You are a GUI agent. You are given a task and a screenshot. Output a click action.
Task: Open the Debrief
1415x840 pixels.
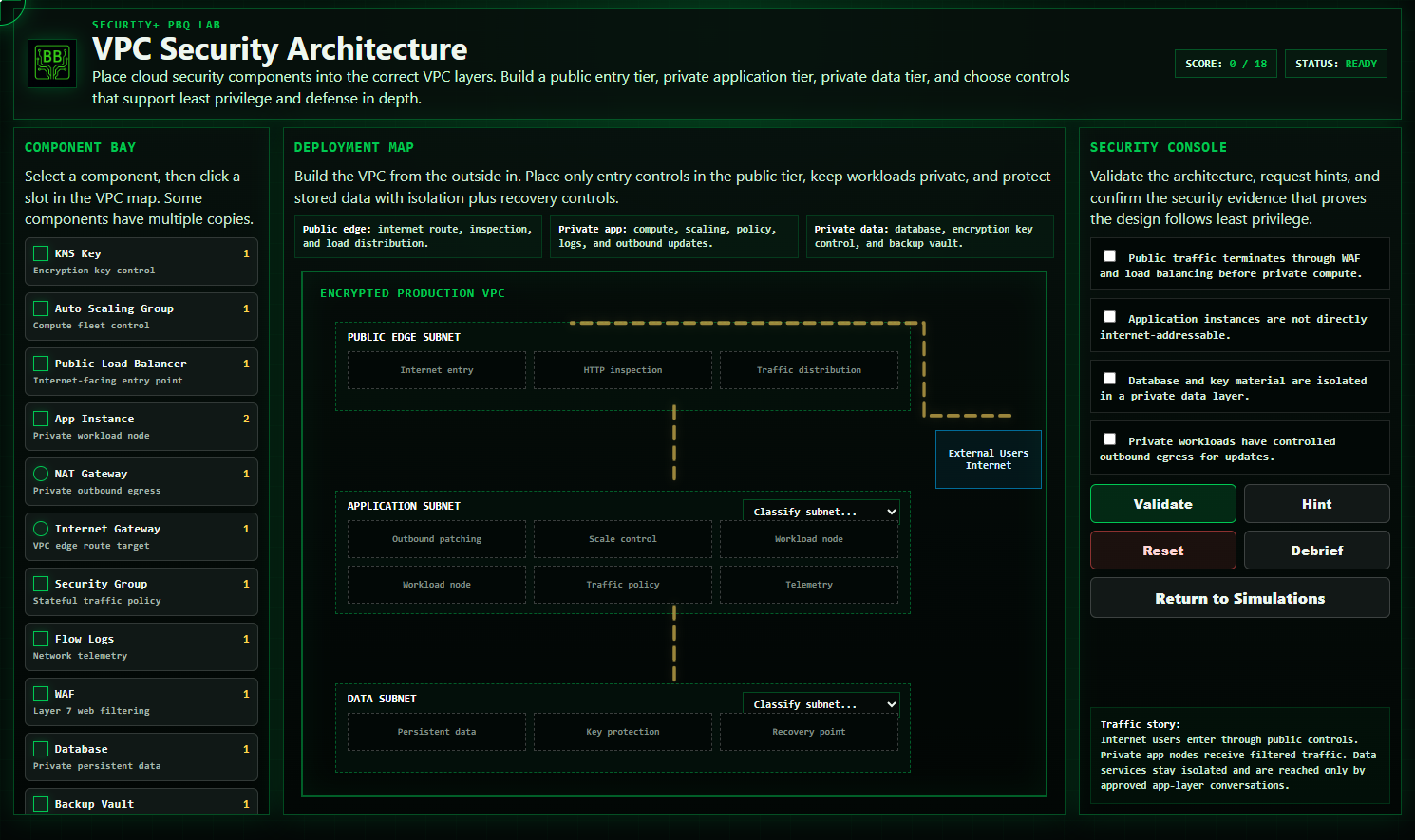tap(1317, 551)
